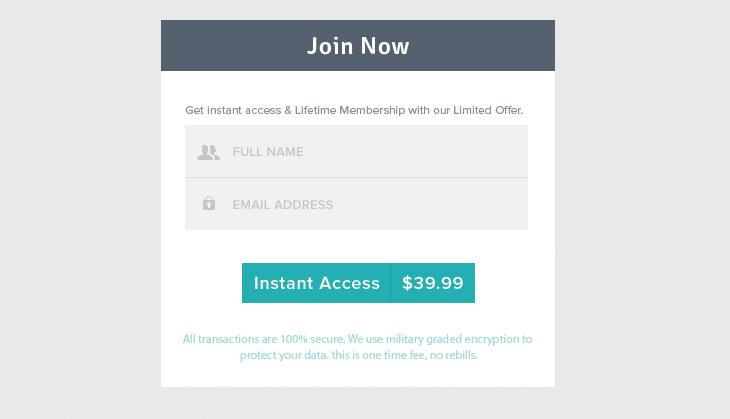The width and height of the screenshot is (730, 419).
Task: Click the 'All transactions are 100% secure' text
Action: (x=264, y=339)
